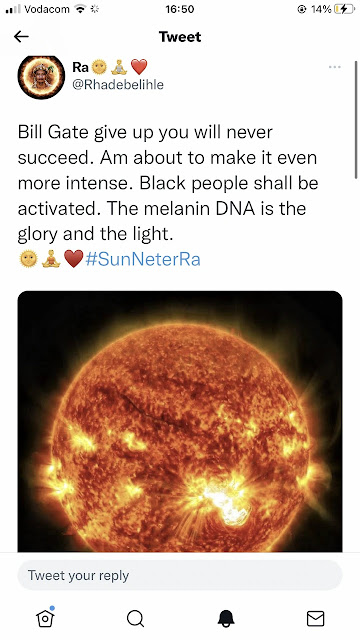Click the vertical scrollbar indicator
This screenshot has height=640, width=360.
coord(356,120)
